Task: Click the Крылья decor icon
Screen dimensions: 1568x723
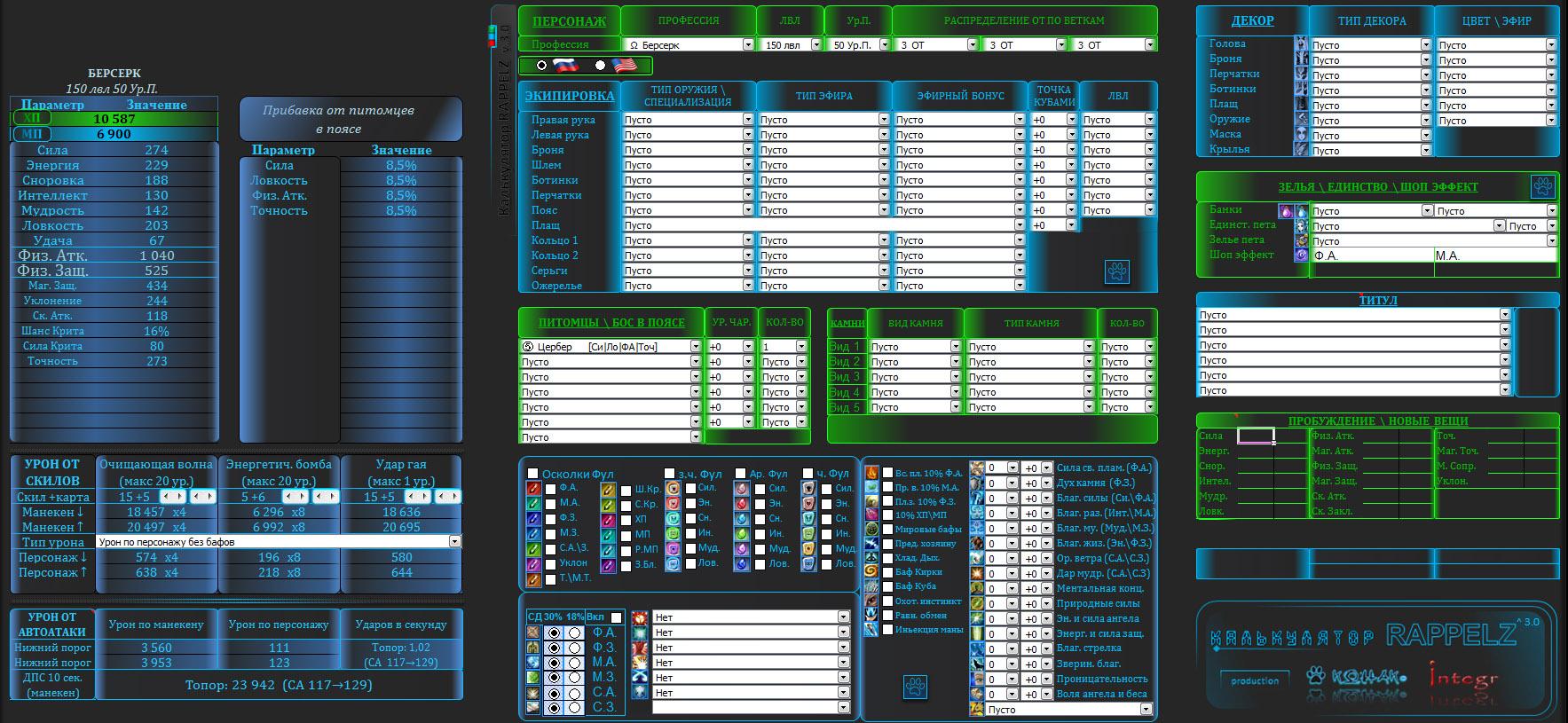Action: click(x=1300, y=149)
